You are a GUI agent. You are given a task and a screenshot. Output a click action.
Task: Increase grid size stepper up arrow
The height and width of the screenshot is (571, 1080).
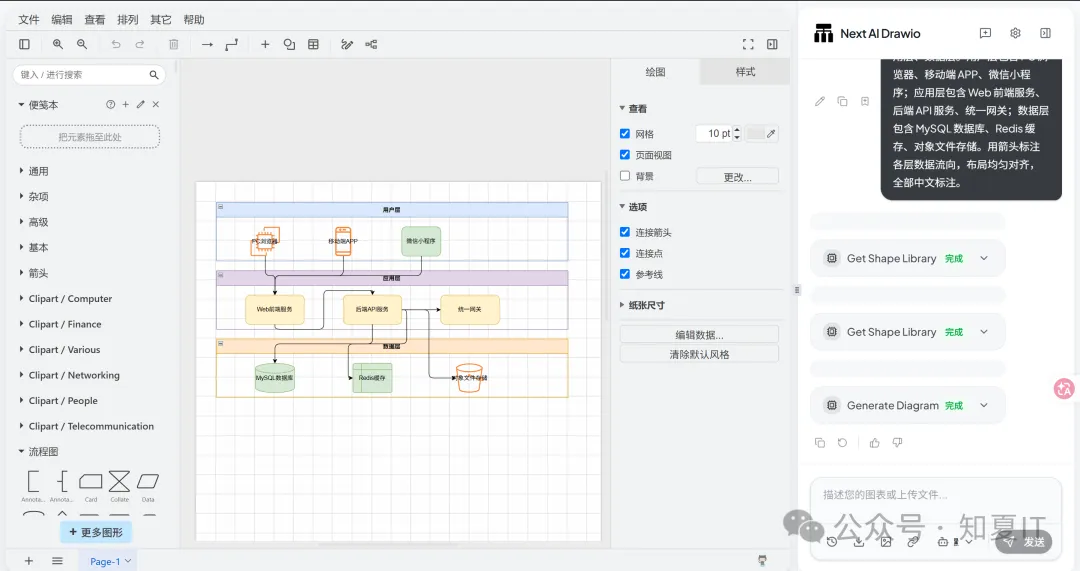(737, 129)
